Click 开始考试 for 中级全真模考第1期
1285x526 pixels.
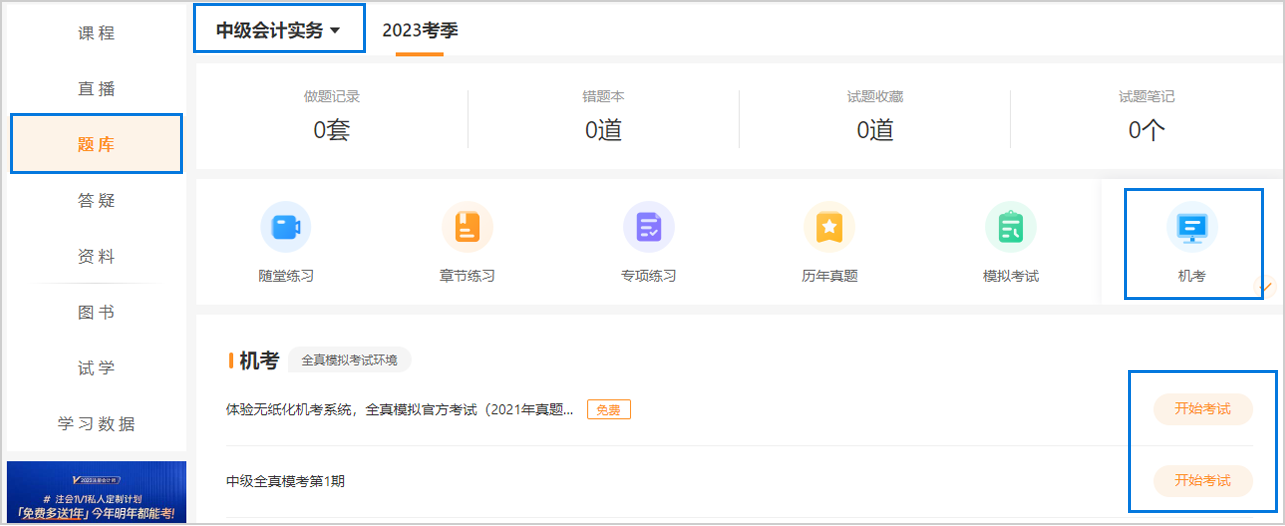1202,481
